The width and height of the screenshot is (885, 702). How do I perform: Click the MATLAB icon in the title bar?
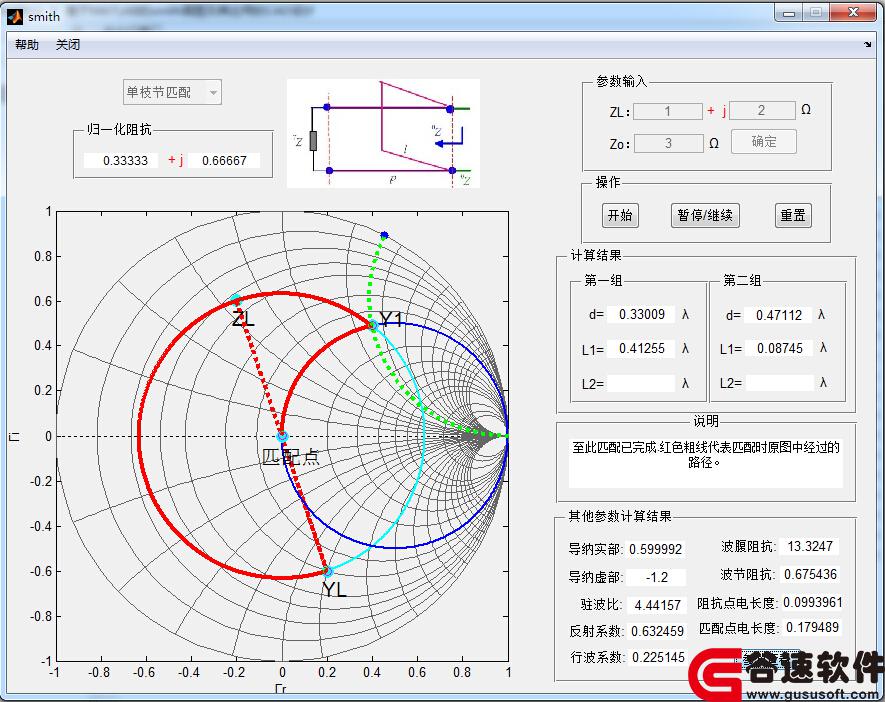[x=15, y=17]
